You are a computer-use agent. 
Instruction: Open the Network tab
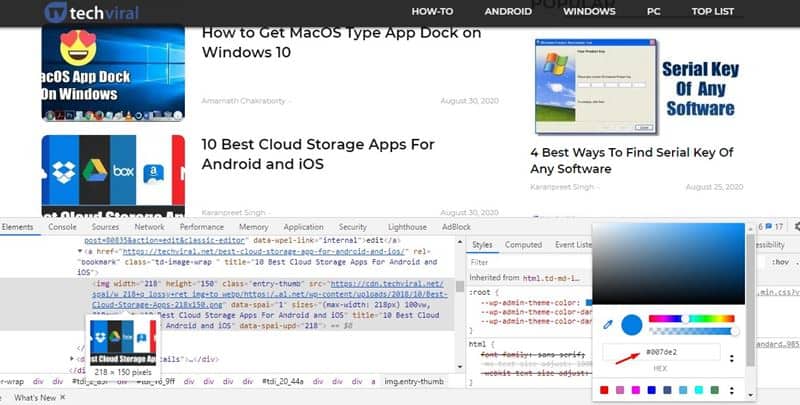149,227
